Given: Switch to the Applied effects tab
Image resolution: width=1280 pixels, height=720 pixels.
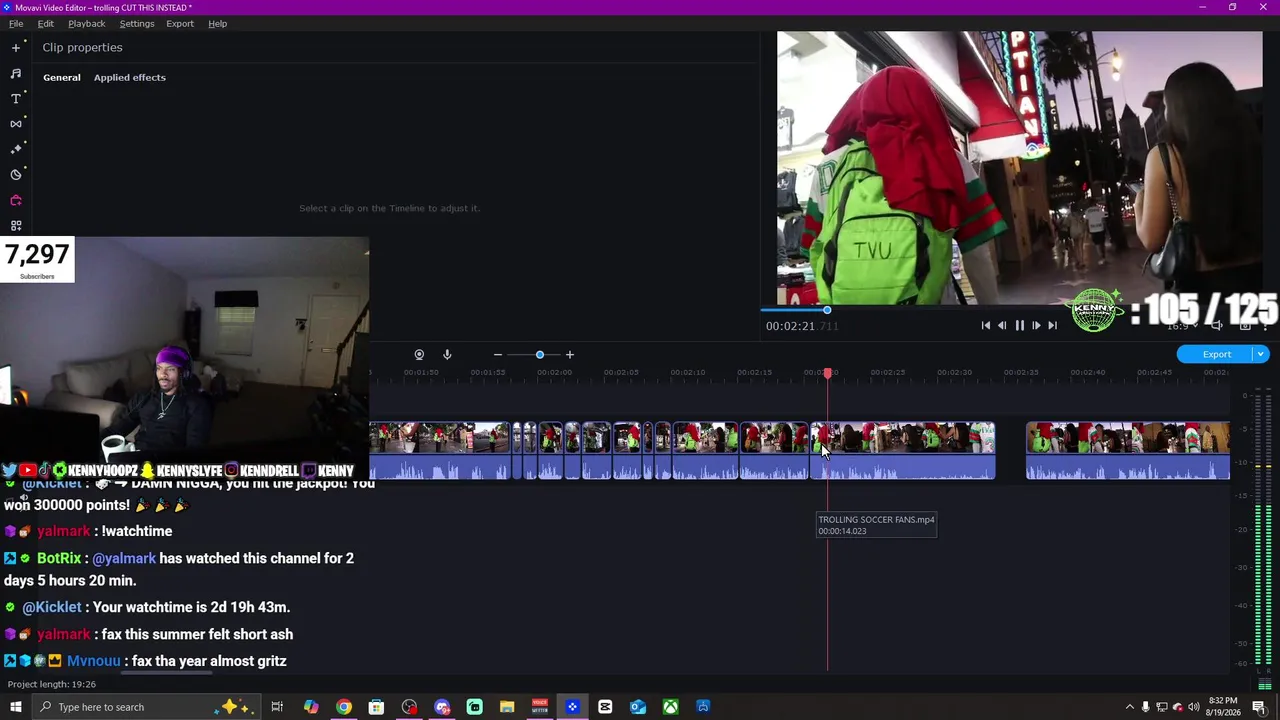Looking at the screenshot, I should click(130, 77).
